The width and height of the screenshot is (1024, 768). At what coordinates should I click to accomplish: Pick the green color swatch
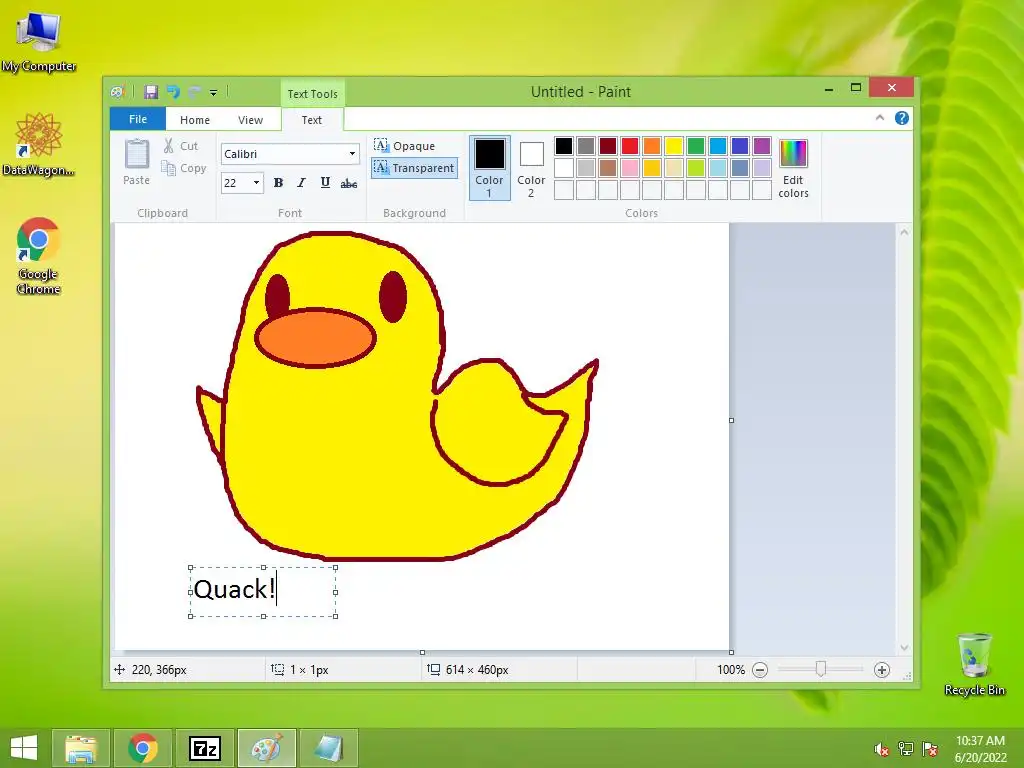click(696, 146)
